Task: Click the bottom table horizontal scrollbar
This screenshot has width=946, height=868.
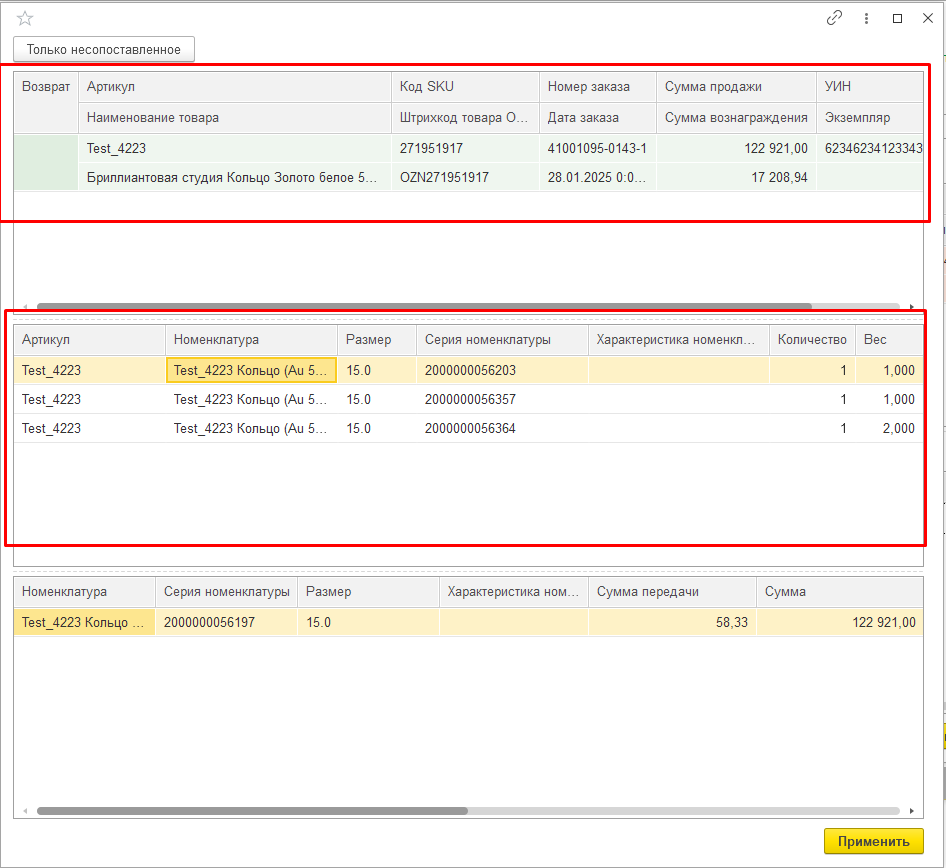Action: [252, 811]
